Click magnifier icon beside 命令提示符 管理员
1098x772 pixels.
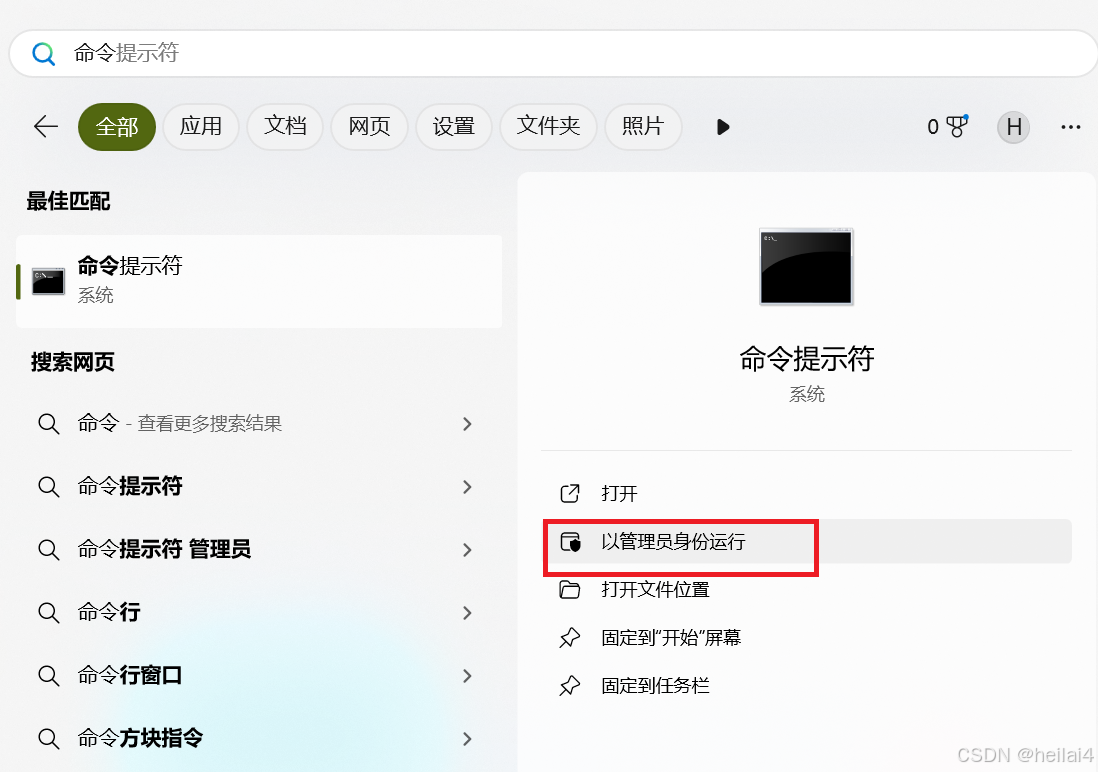(x=48, y=550)
